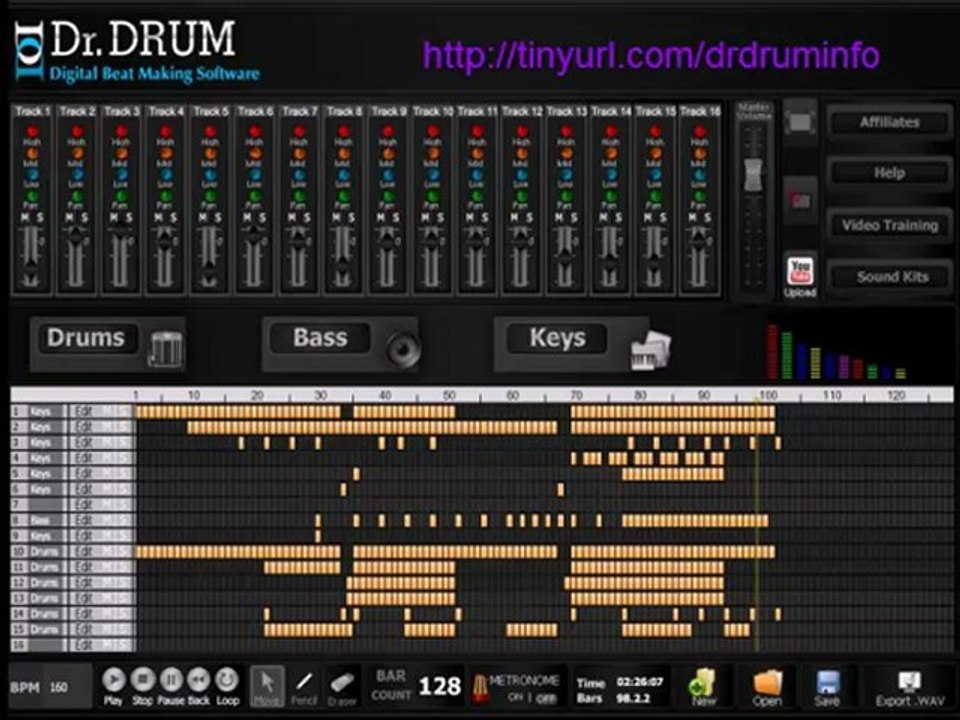Viewport: 960px width, 720px height.
Task: Click the Back rewind icon
Action: tap(199, 680)
